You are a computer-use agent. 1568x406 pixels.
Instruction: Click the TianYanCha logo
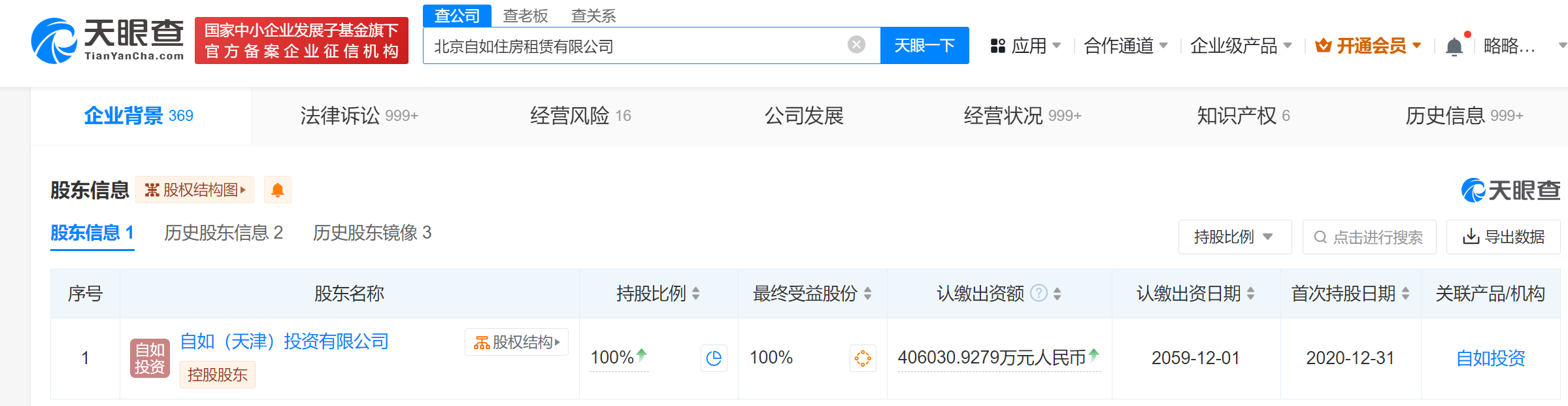click(x=108, y=41)
